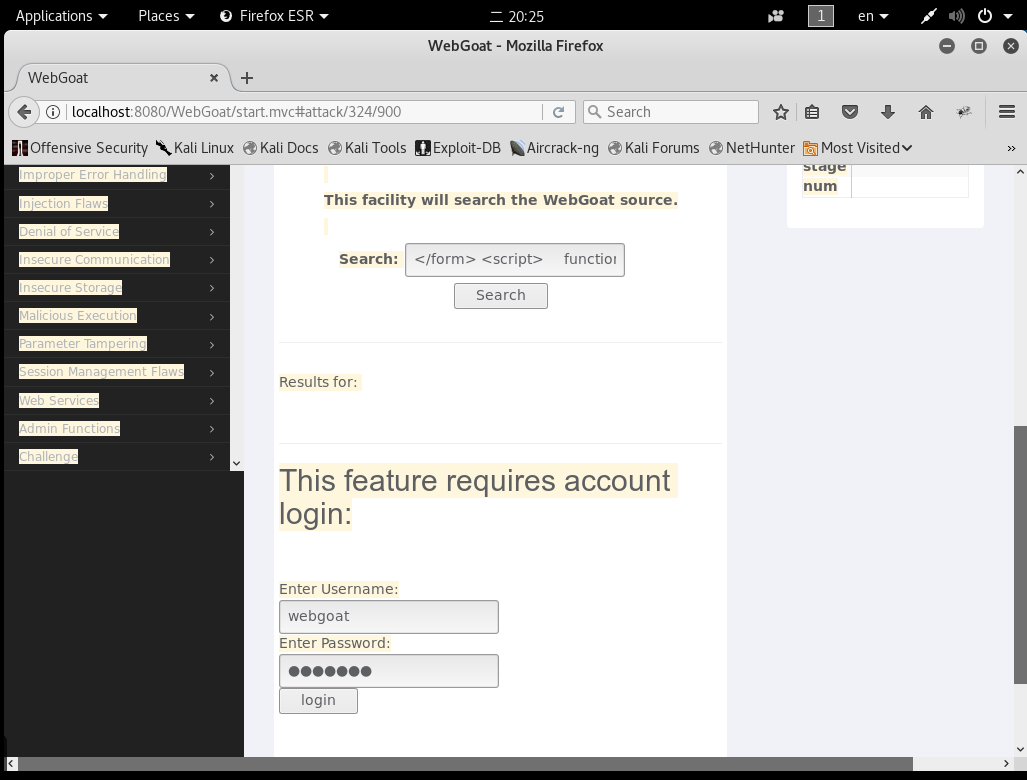Open the Aircrack-ng bookmark
Screen dimensions: 1027x780
(x=554, y=148)
